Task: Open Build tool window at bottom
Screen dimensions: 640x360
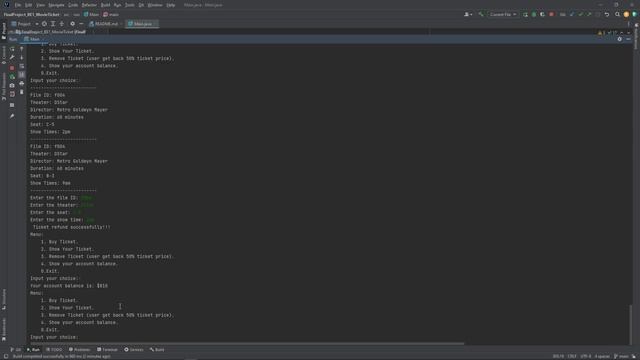Action: [x=157, y=350]
